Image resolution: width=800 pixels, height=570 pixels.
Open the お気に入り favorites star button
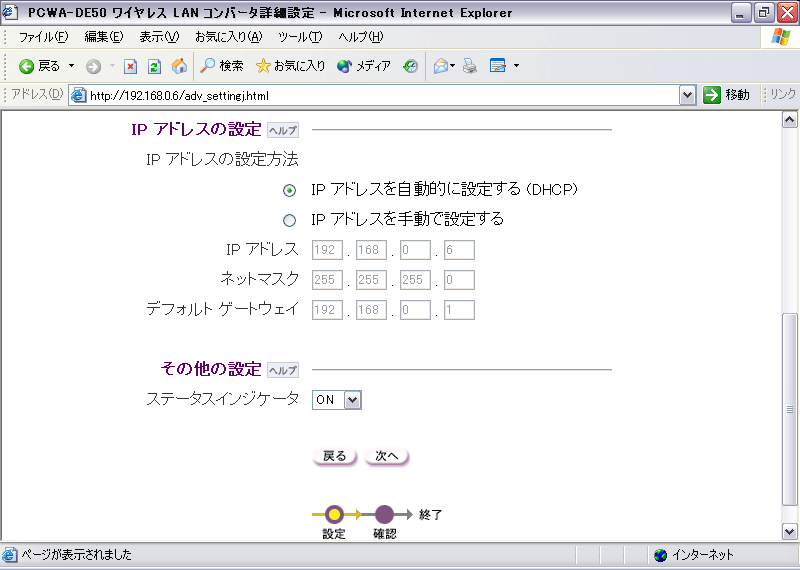[290, 66]
